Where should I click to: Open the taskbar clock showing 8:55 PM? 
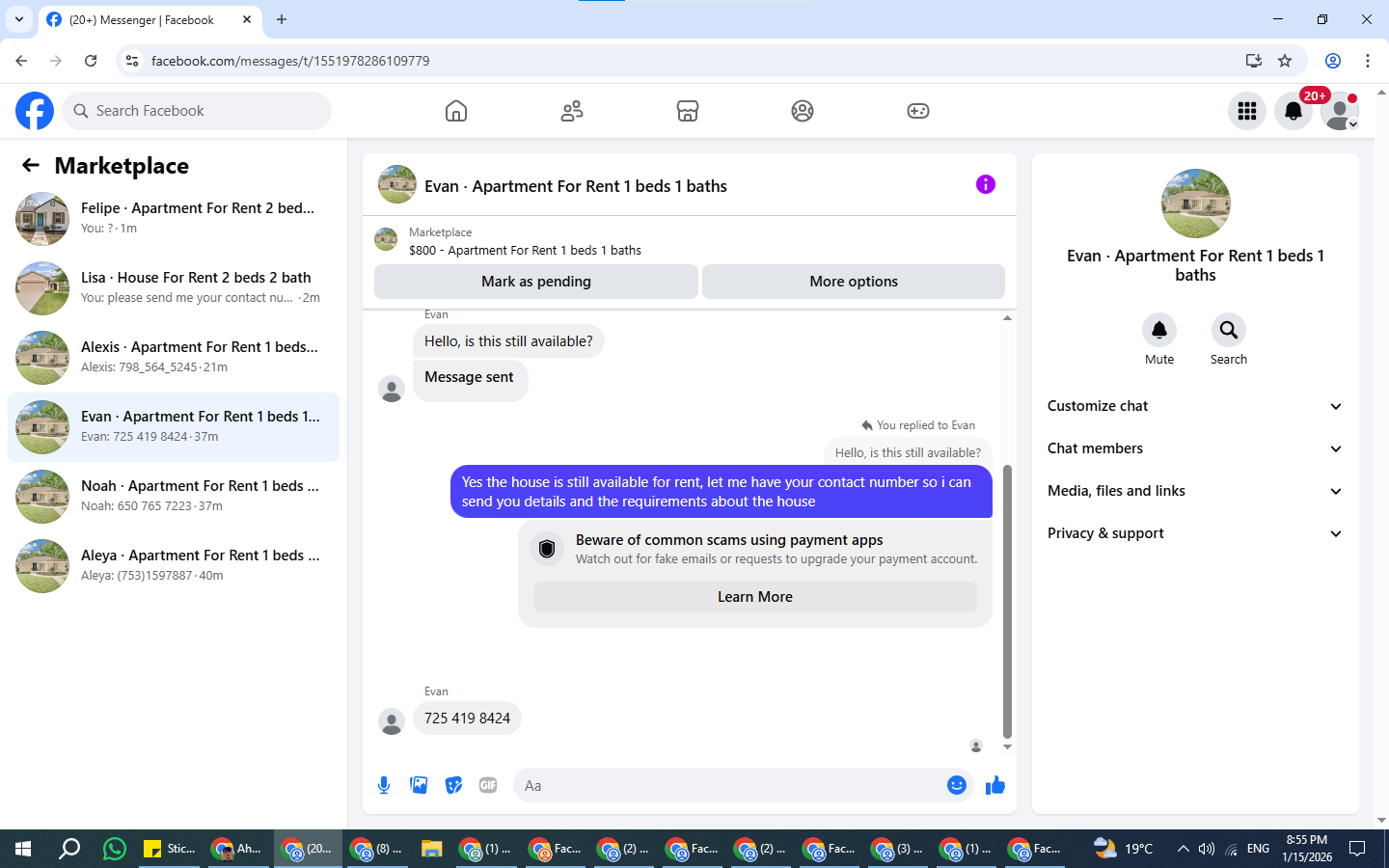coord(1307,849)
